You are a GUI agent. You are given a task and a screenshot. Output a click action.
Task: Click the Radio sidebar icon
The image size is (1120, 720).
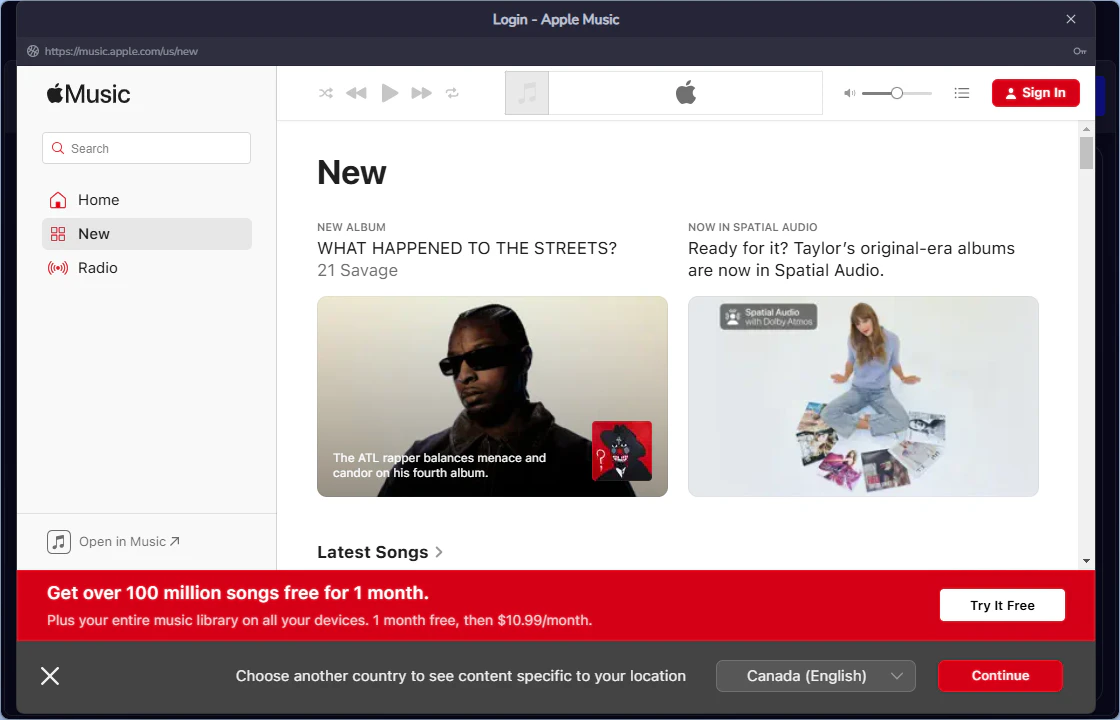[59, 267]
